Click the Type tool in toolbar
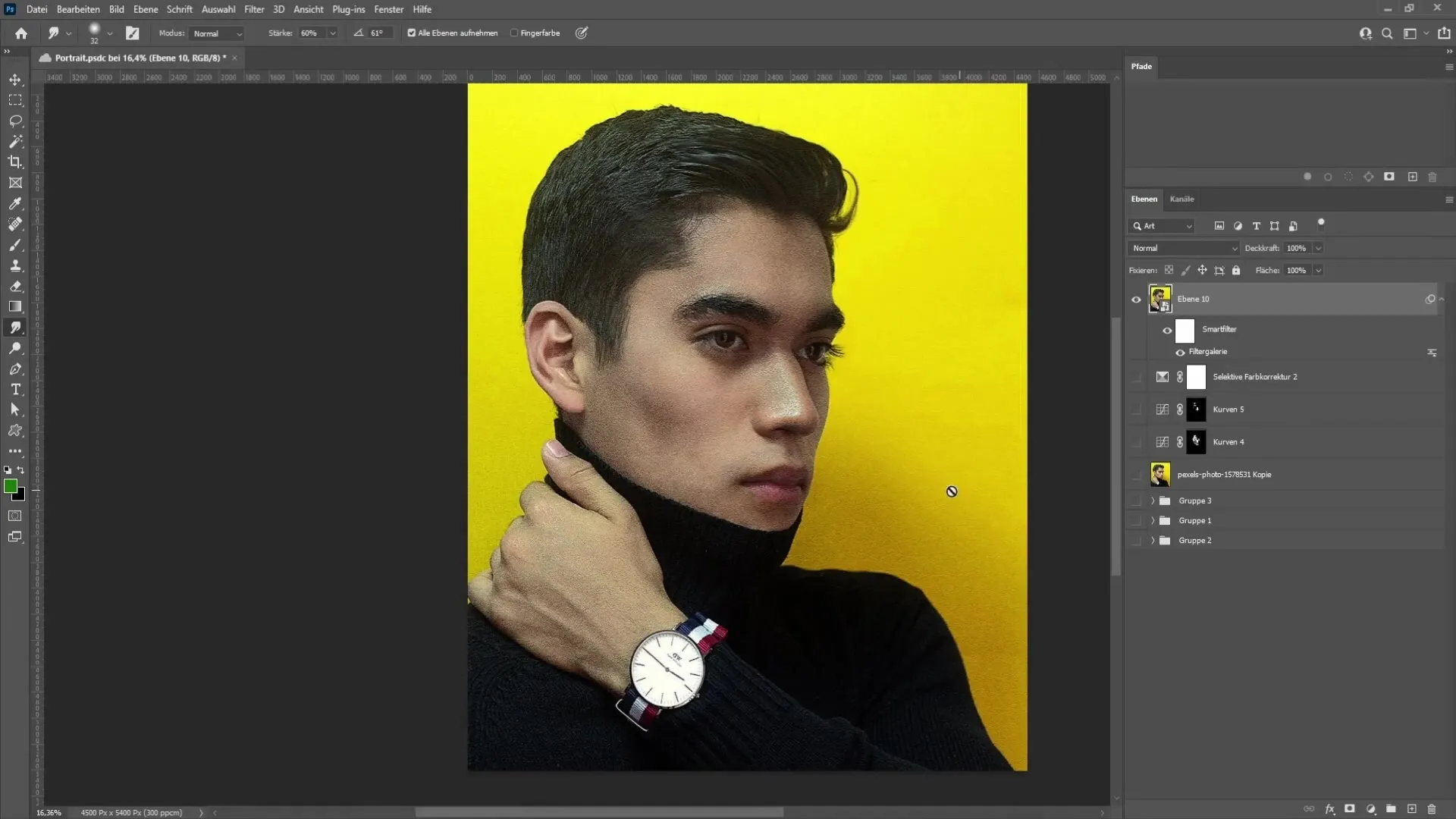This screenshot has width=1456, height=819. point(15,390)
